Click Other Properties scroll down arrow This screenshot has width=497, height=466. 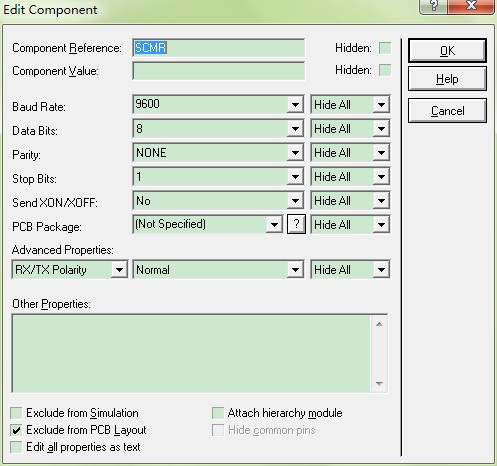(379, 384)
